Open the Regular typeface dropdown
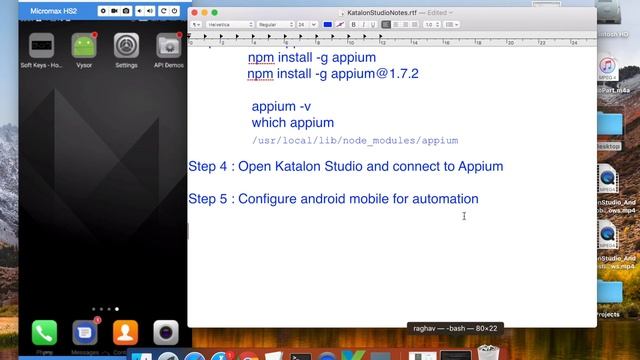640x360 pixels. click(276, 24)
